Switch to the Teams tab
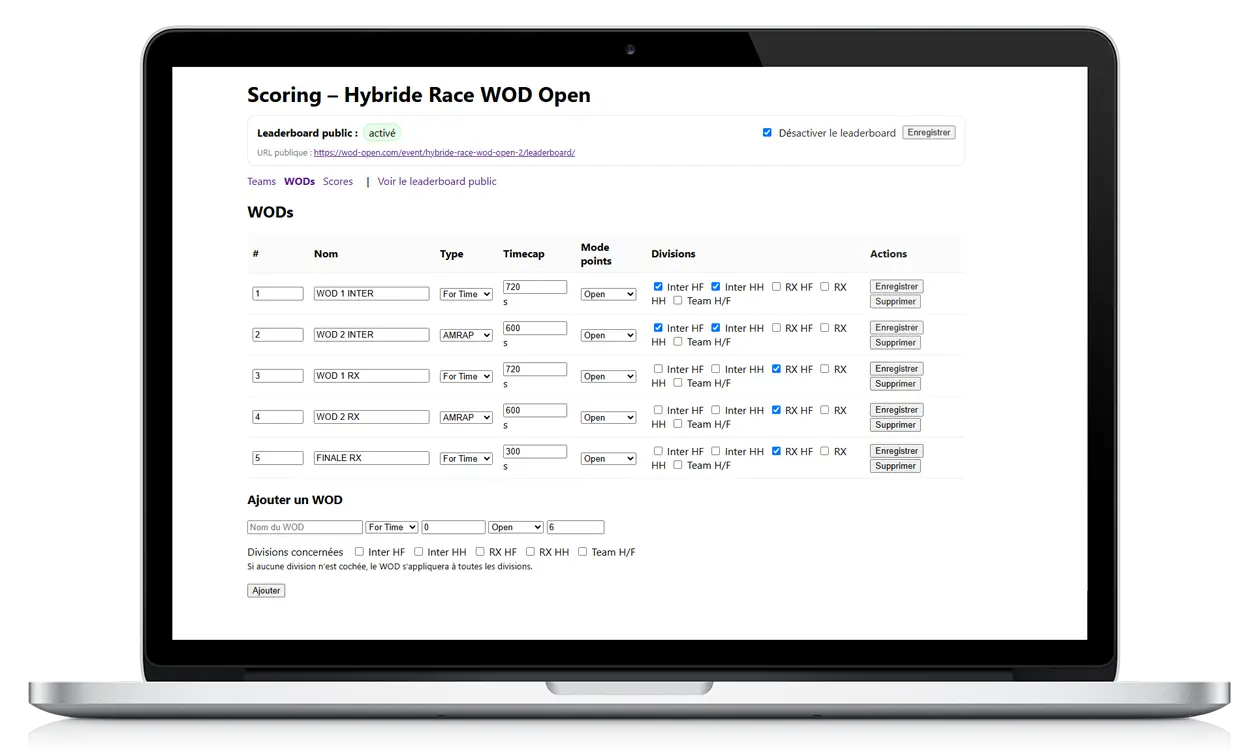This screenshot has height=756, width=1260. coord(261,182)
